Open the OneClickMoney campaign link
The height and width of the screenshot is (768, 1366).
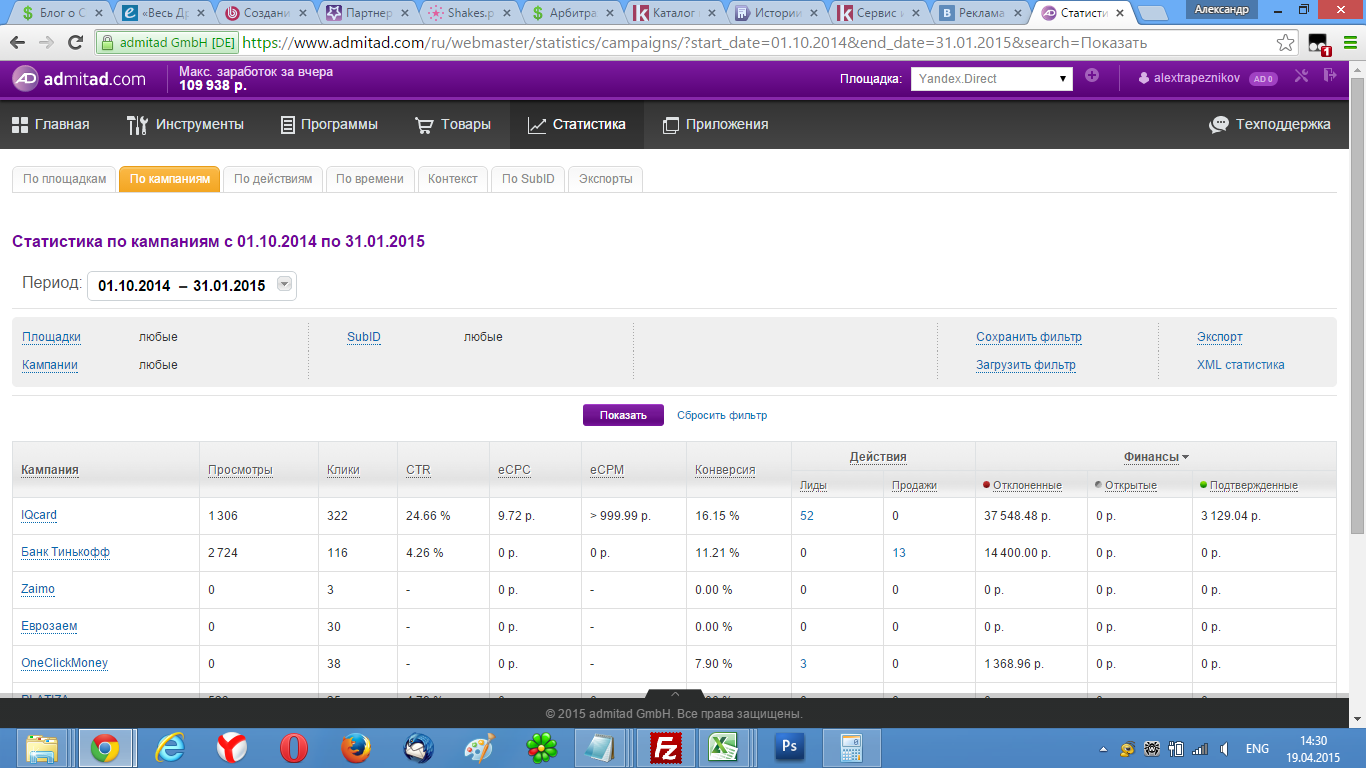64,663
